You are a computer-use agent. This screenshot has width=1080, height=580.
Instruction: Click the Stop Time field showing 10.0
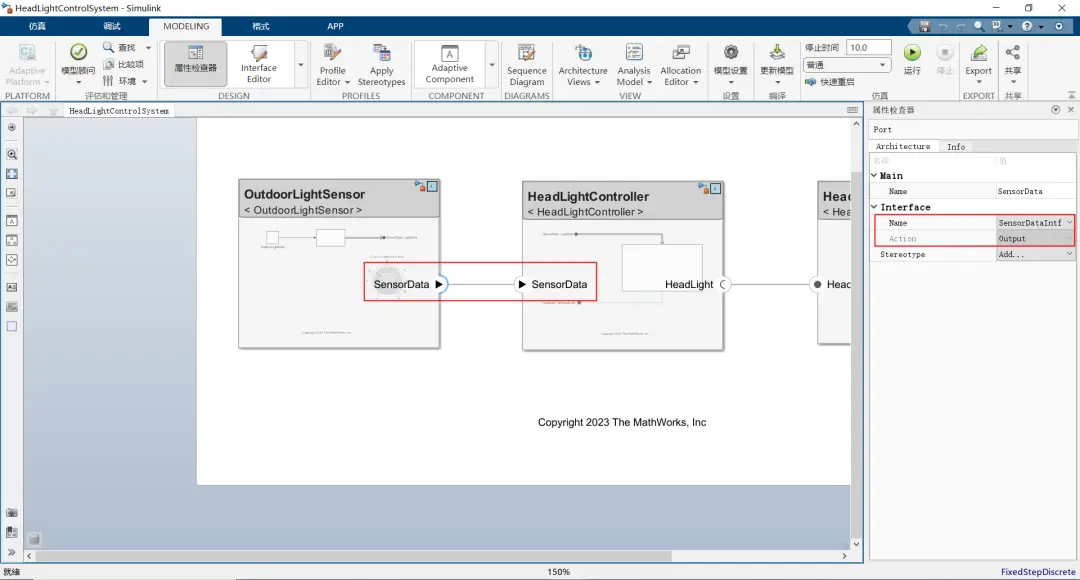coord(868,48)
